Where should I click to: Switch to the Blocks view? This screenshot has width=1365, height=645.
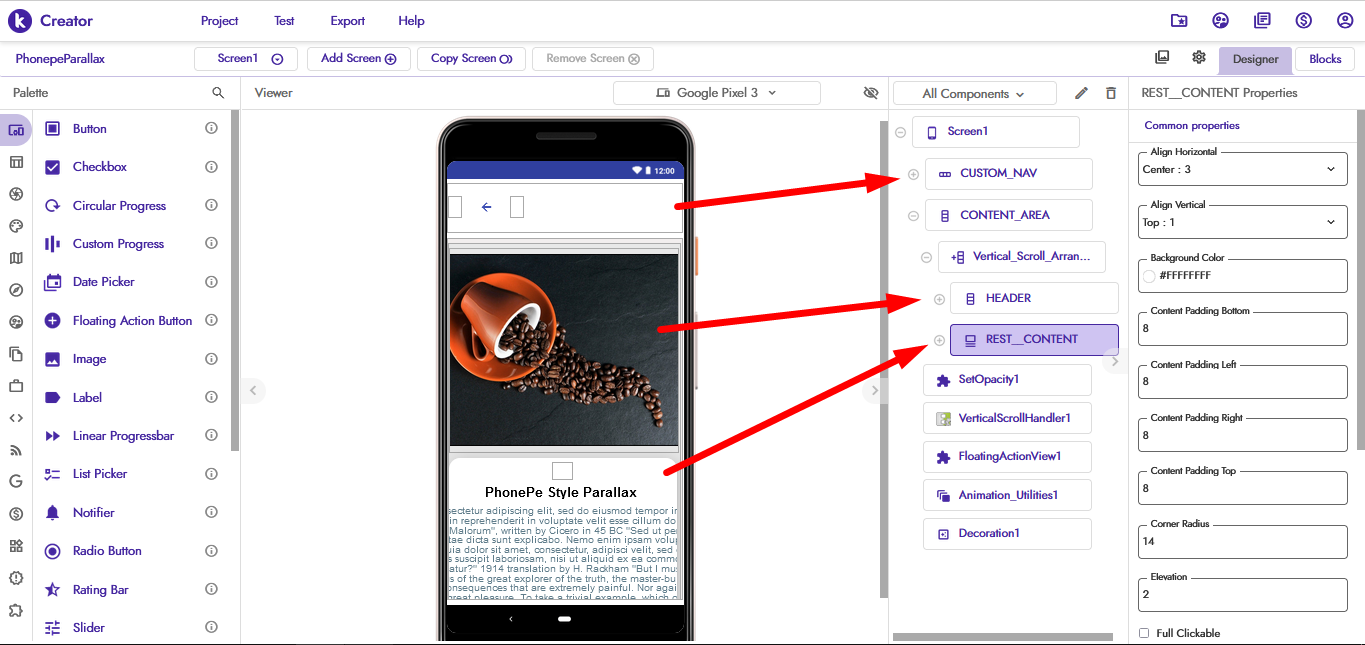pyautogui.click(x=1325, y=59)
